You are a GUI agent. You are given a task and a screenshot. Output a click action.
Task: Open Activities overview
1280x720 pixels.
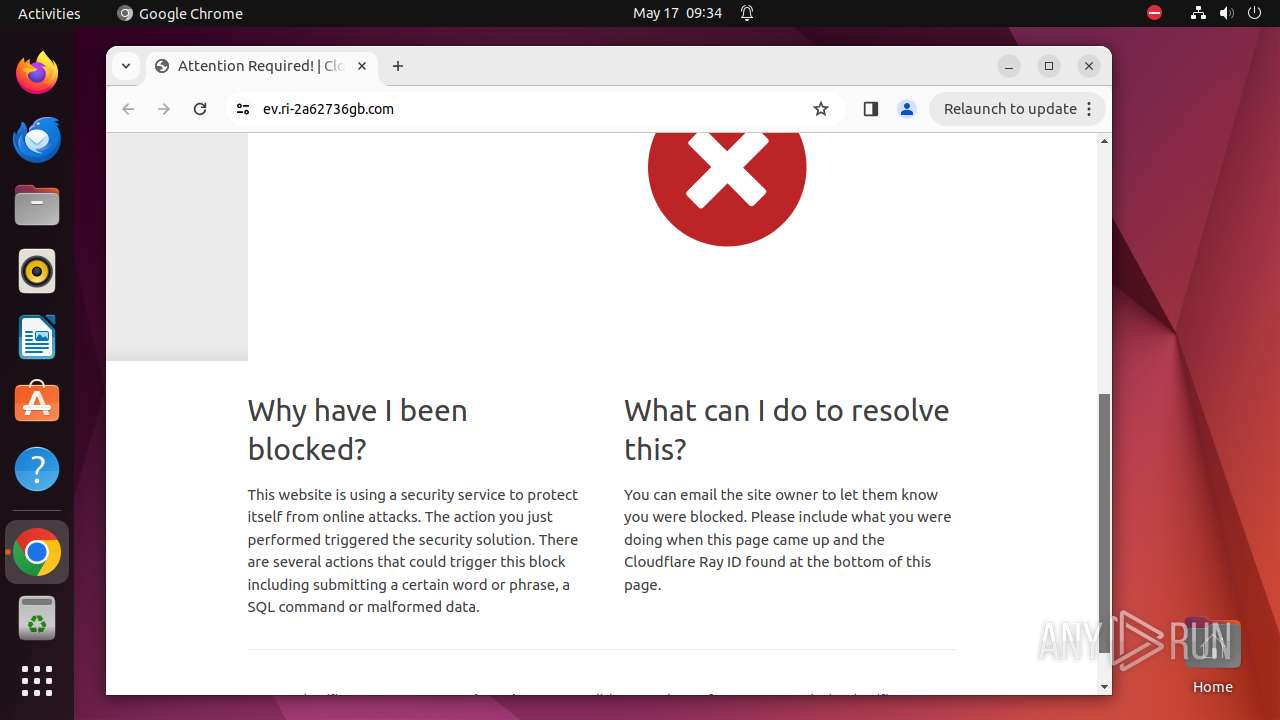[49, 13]
